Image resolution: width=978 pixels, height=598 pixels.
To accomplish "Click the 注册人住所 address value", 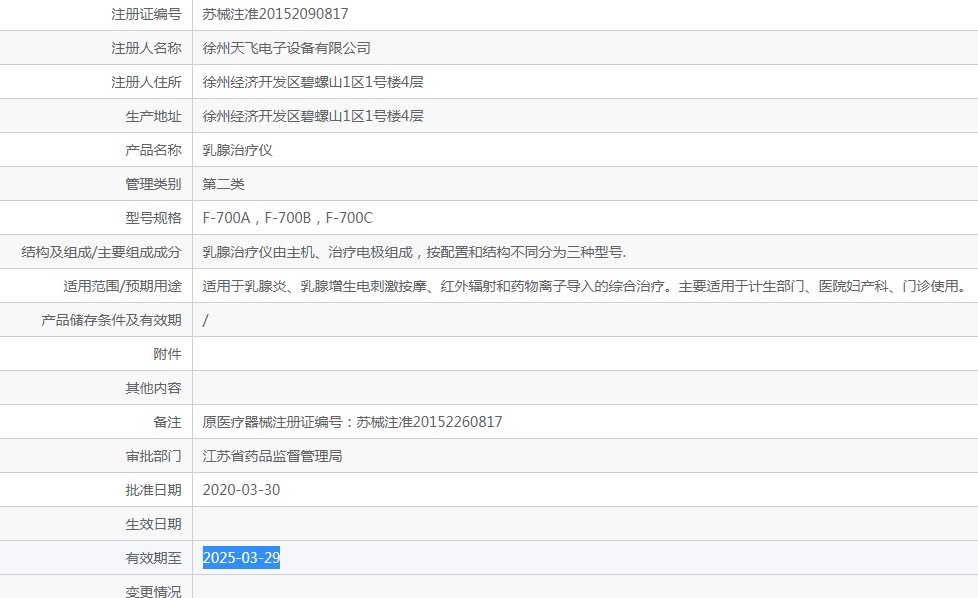I will pyautogui.click(x=312, y=82).
